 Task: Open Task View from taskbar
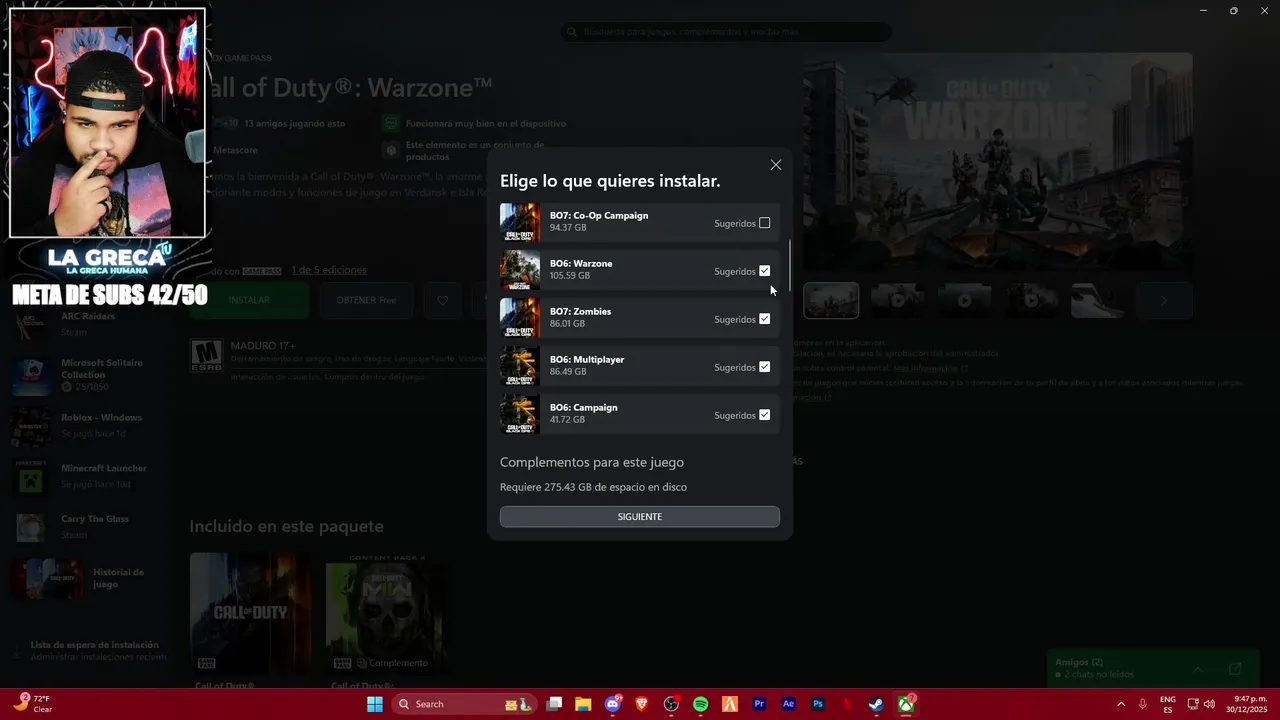point(554,704)
